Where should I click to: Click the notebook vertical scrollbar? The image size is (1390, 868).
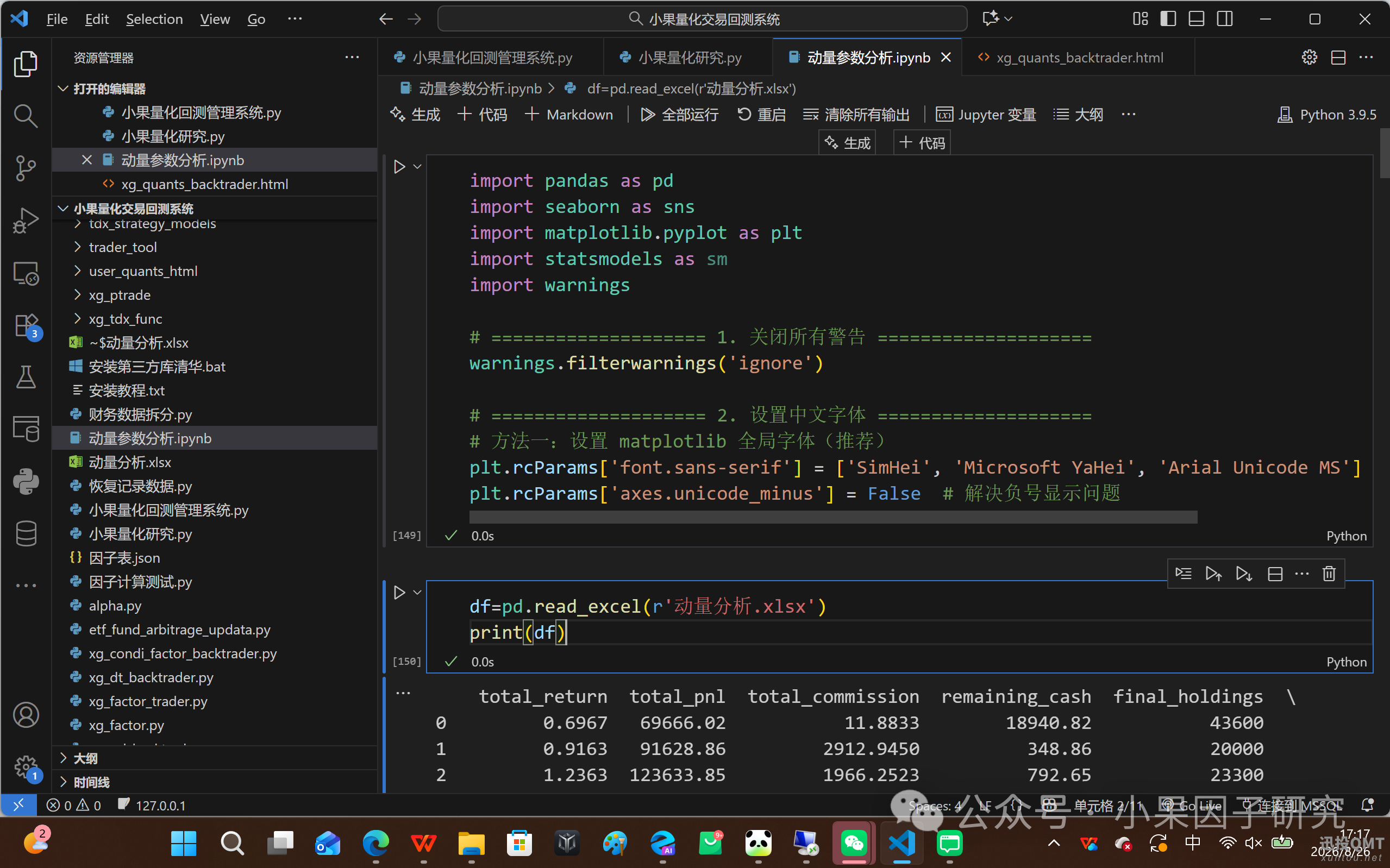click(1383, 153)
